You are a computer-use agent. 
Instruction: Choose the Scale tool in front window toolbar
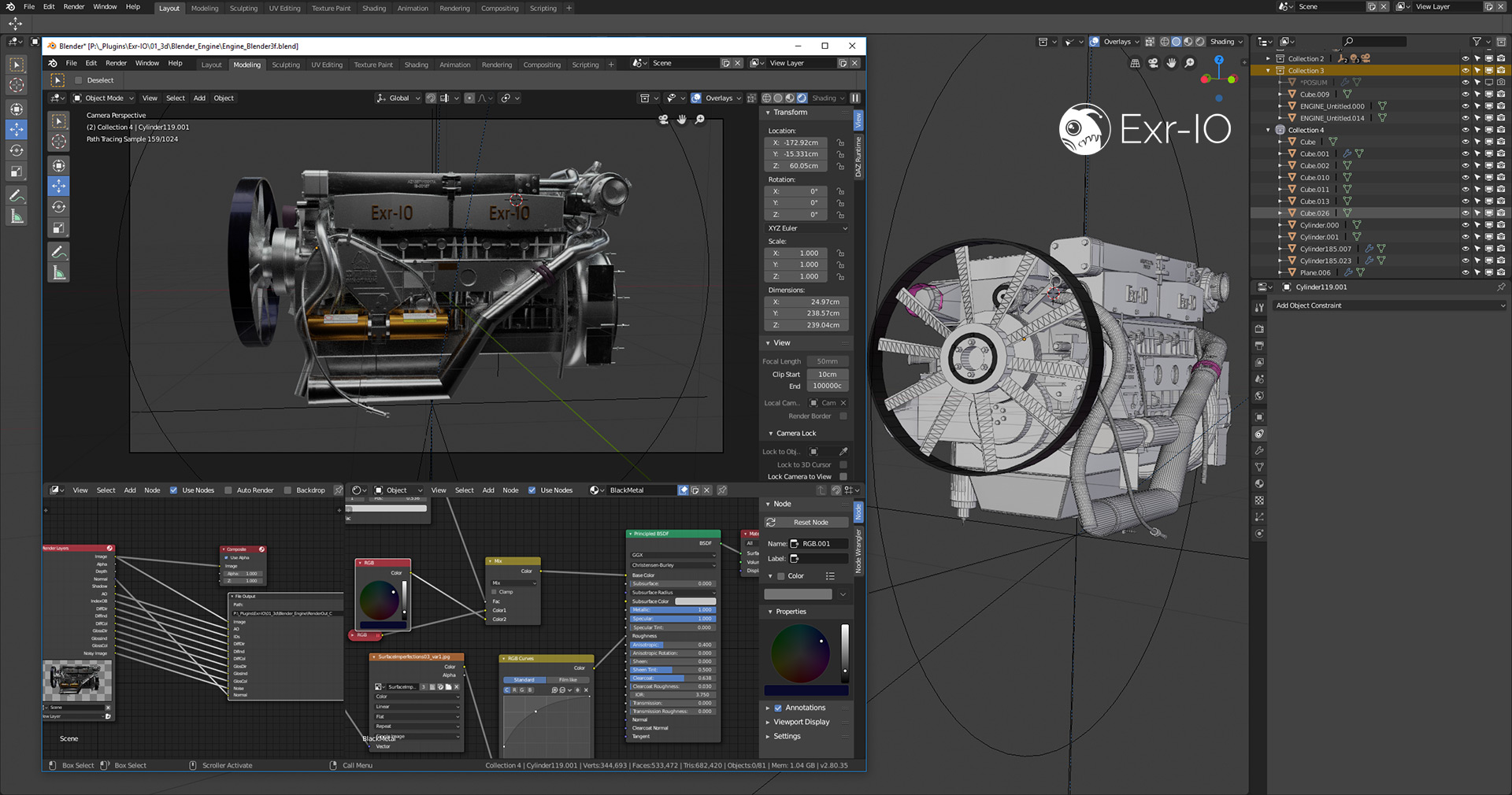59,228
